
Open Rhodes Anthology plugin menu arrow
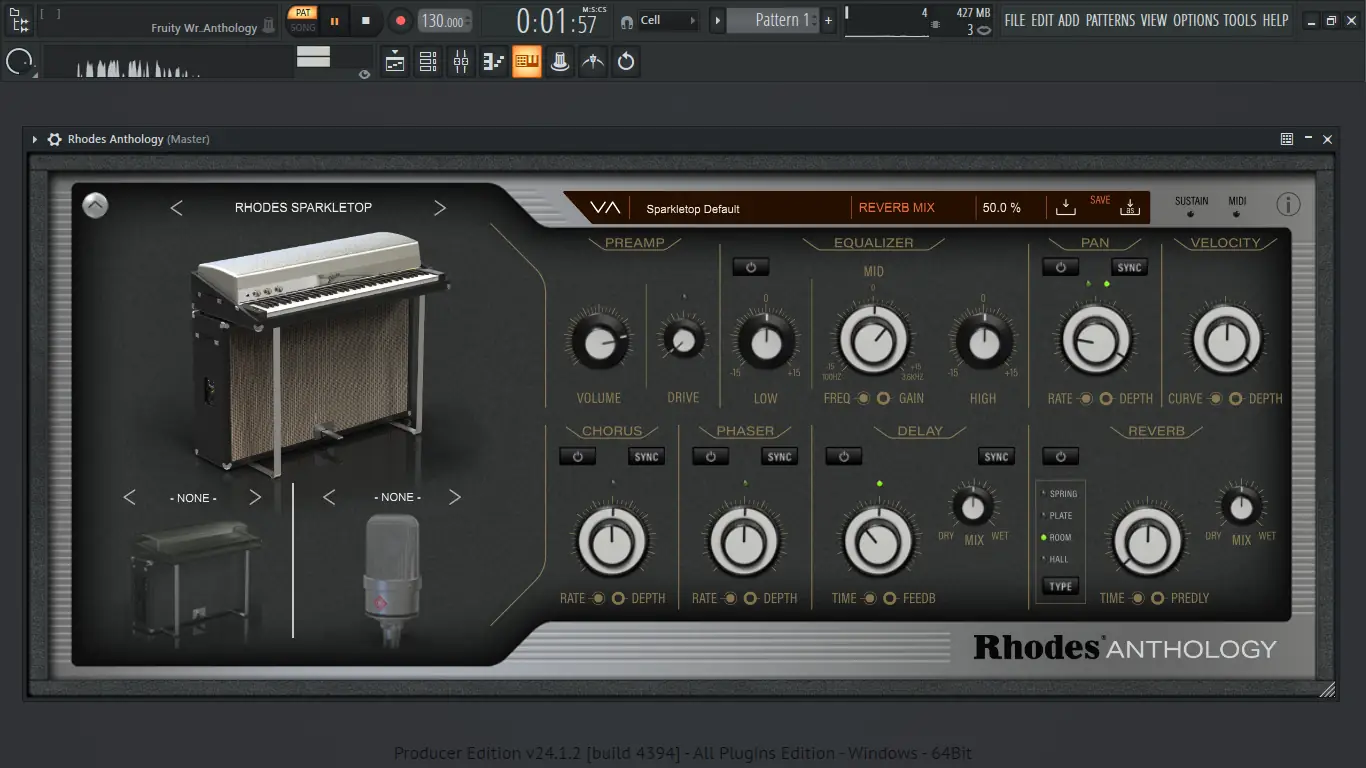pos(35,139)
